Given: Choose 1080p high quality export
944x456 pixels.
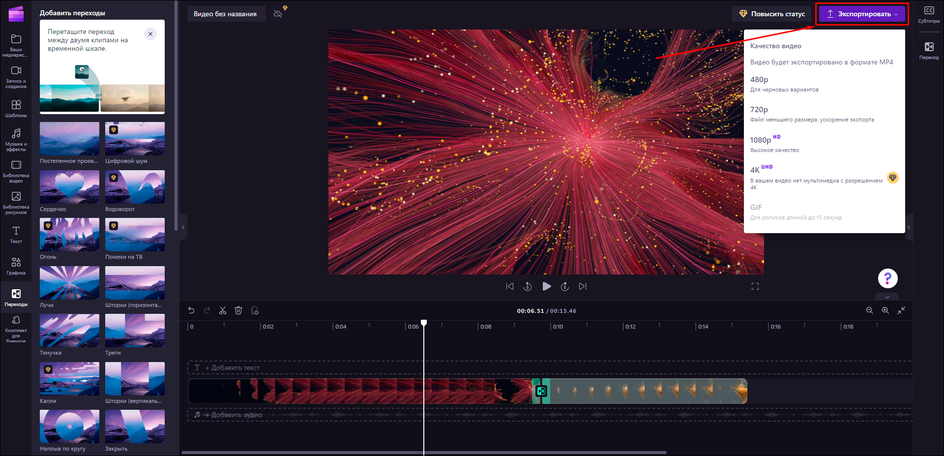Looking at the screenshot, I should (824, 143).
